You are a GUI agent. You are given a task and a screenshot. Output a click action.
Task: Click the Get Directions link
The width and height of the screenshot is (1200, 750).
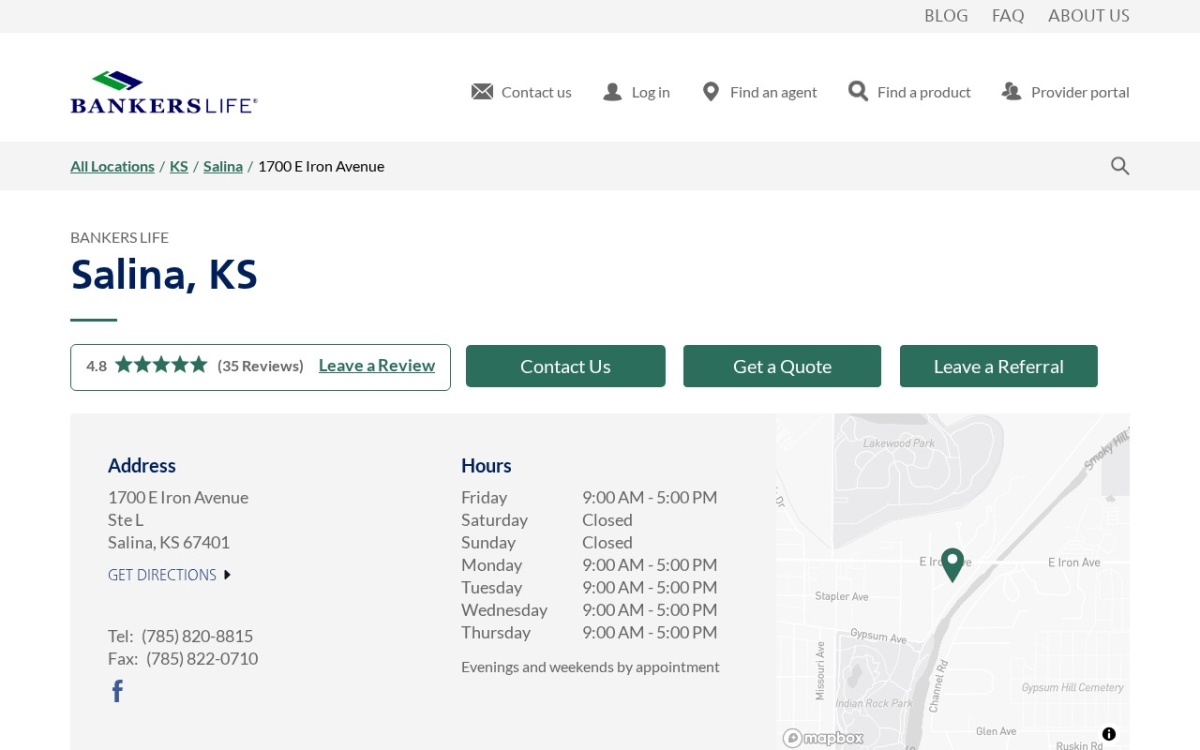[162, 575]
